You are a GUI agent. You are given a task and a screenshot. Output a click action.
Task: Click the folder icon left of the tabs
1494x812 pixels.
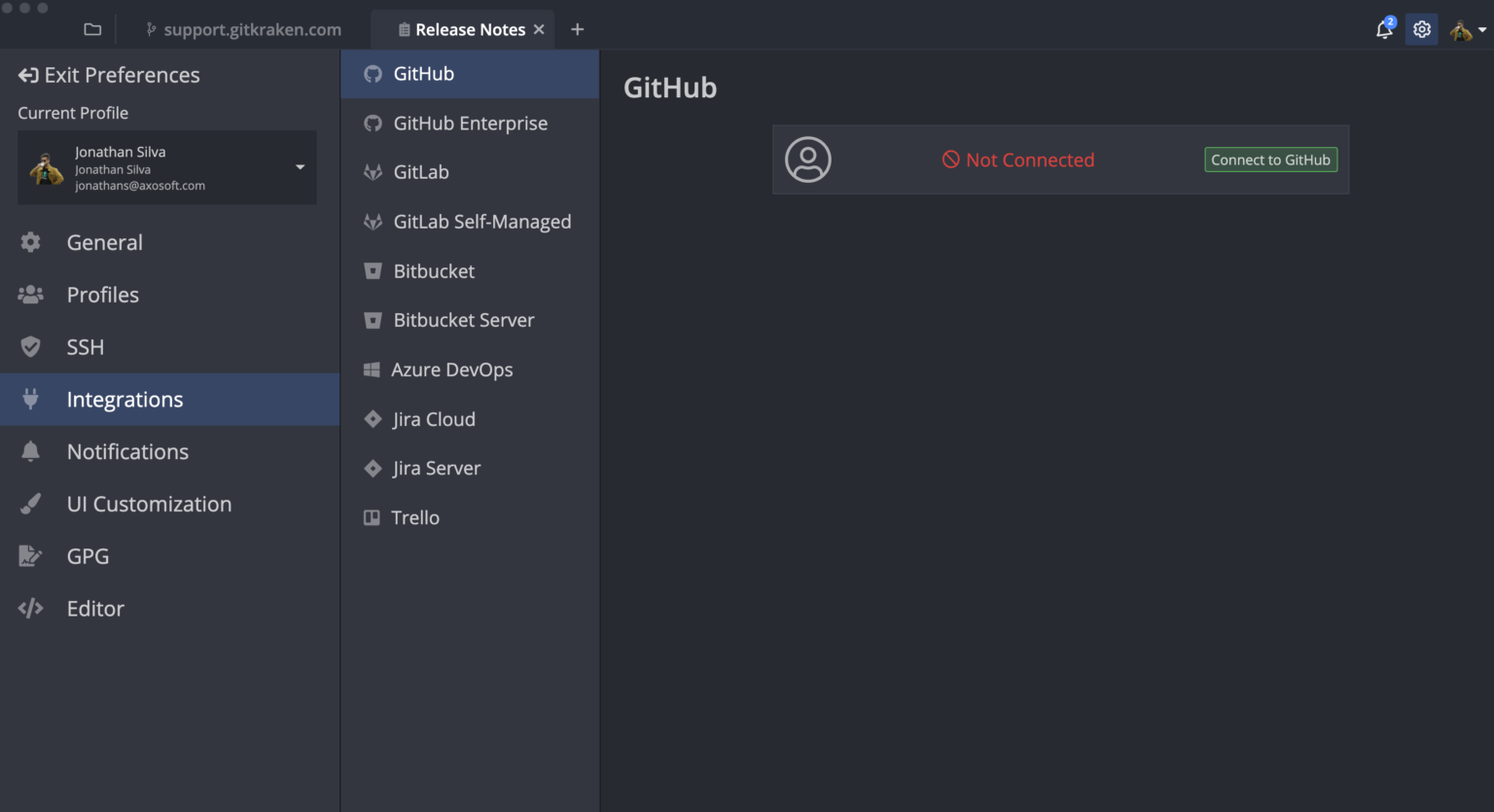pos(92,29)
